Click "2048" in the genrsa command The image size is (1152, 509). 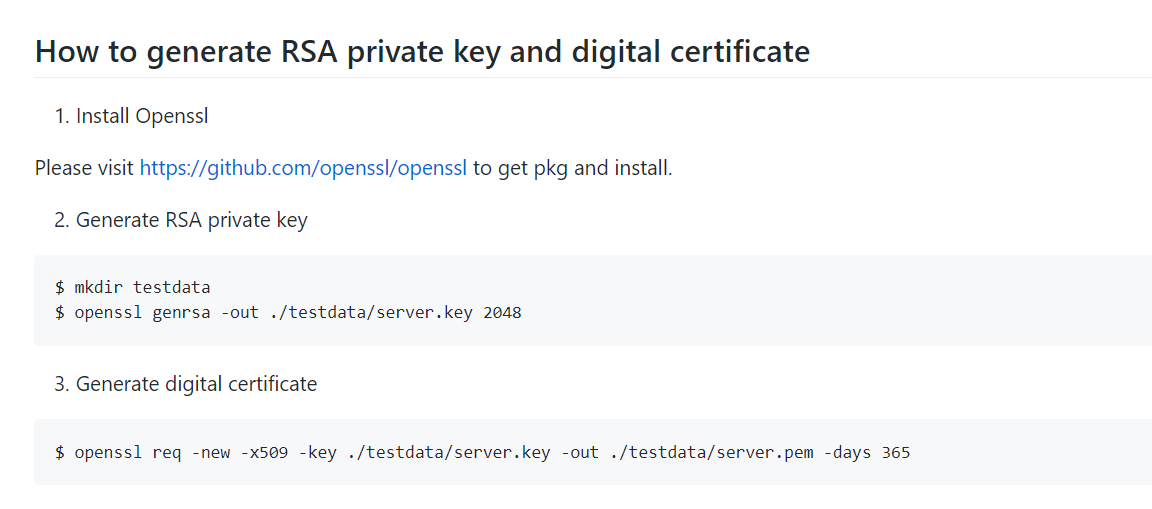[502, 312]
